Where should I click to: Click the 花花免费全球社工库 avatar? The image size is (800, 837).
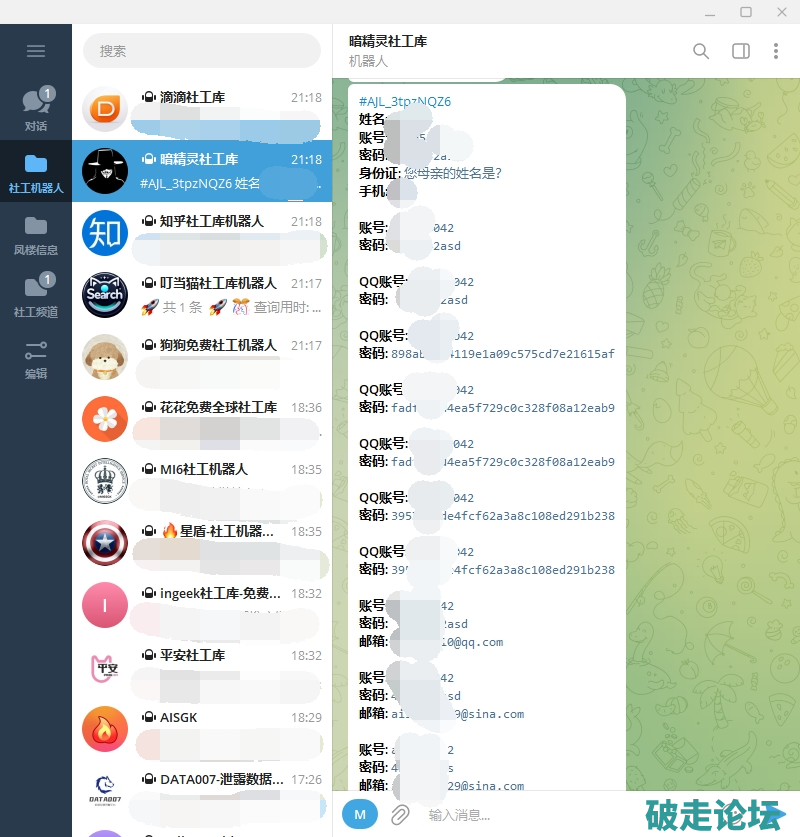coord(105,419)
